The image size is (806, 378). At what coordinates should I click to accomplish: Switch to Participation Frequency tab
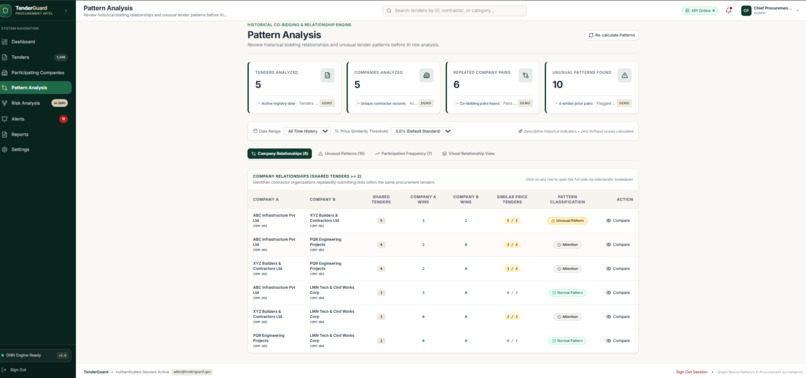tap(404, 153)
